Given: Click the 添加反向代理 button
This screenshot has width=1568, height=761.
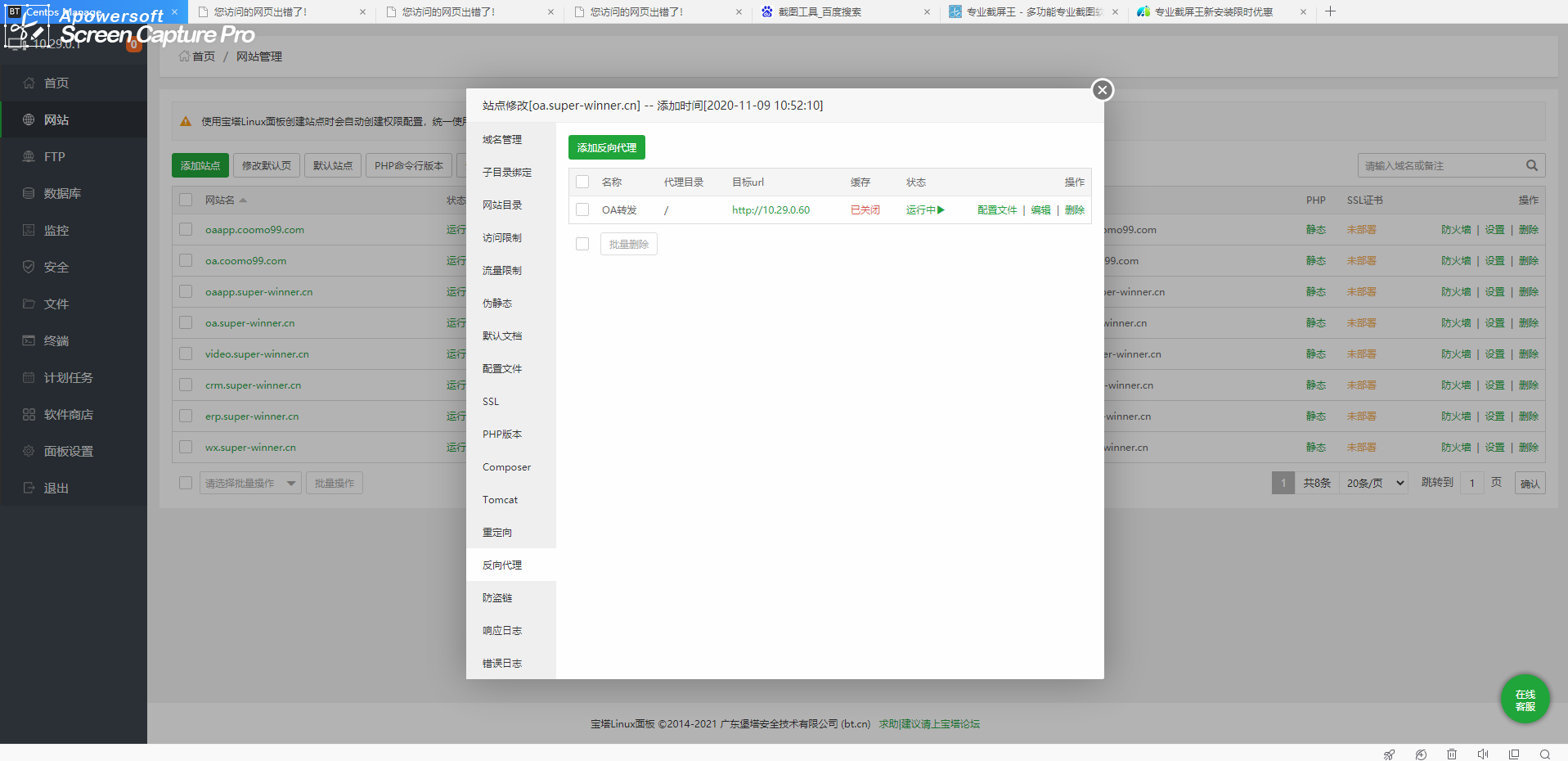Looking at the screenshot, I should tap(607, 147).
